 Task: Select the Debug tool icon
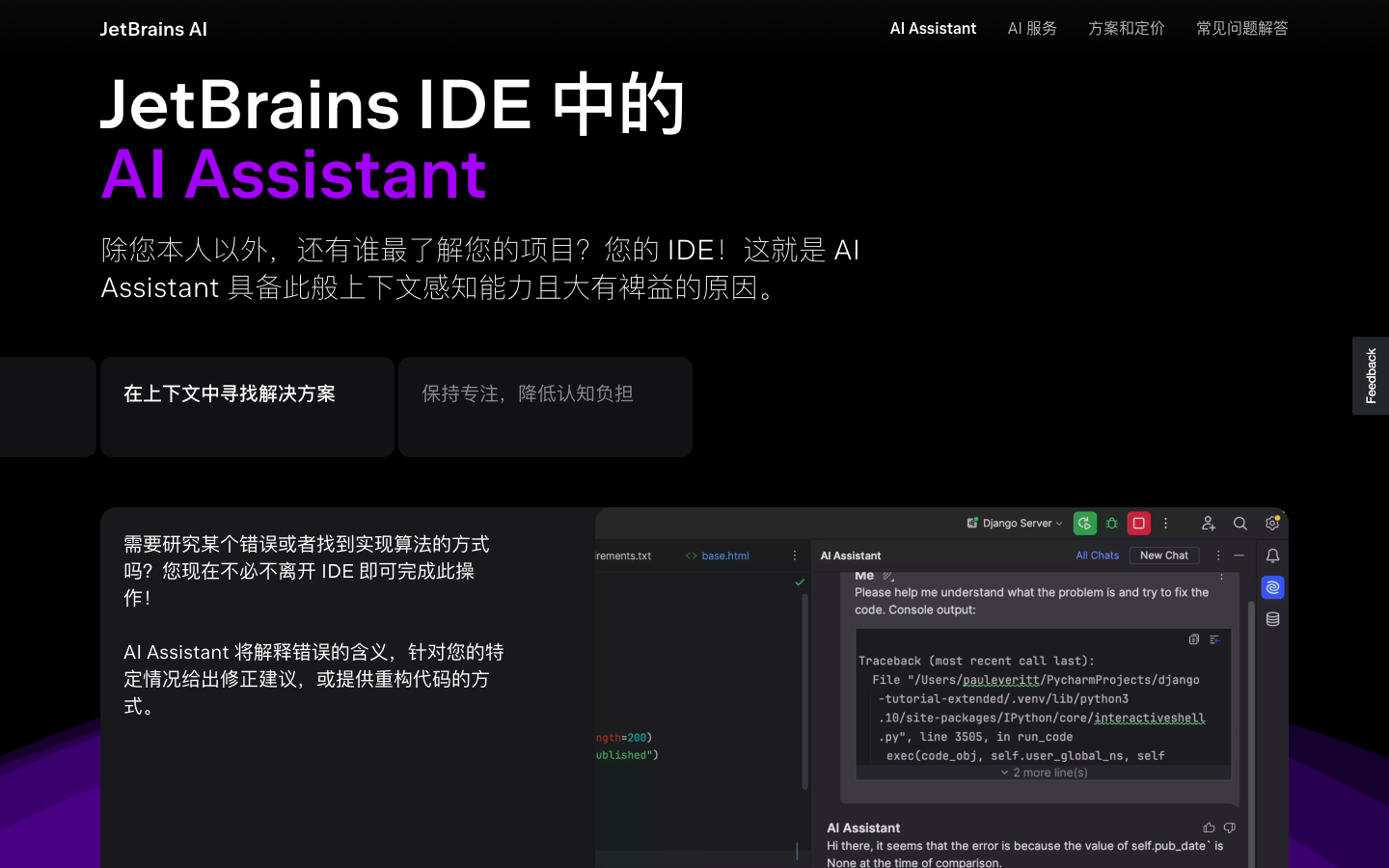click(1111, 523)
